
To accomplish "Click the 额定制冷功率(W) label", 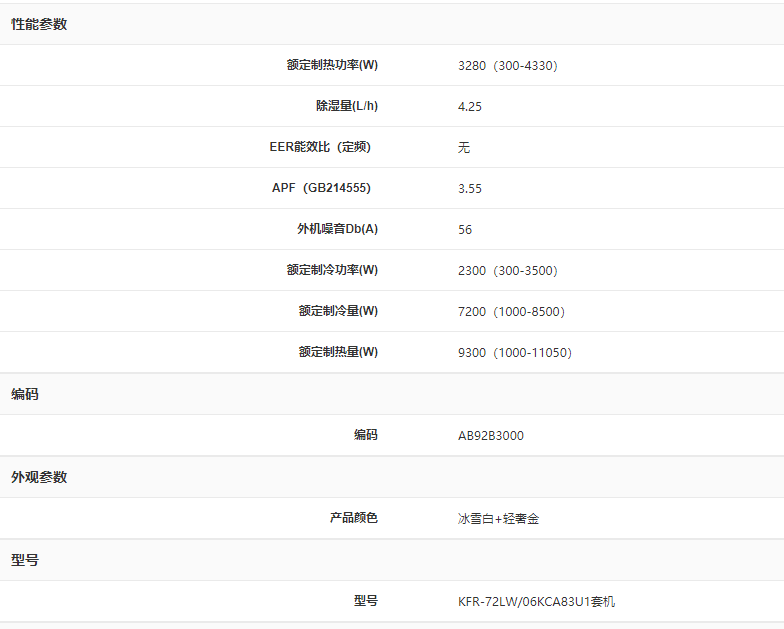I will coord(332,270).
